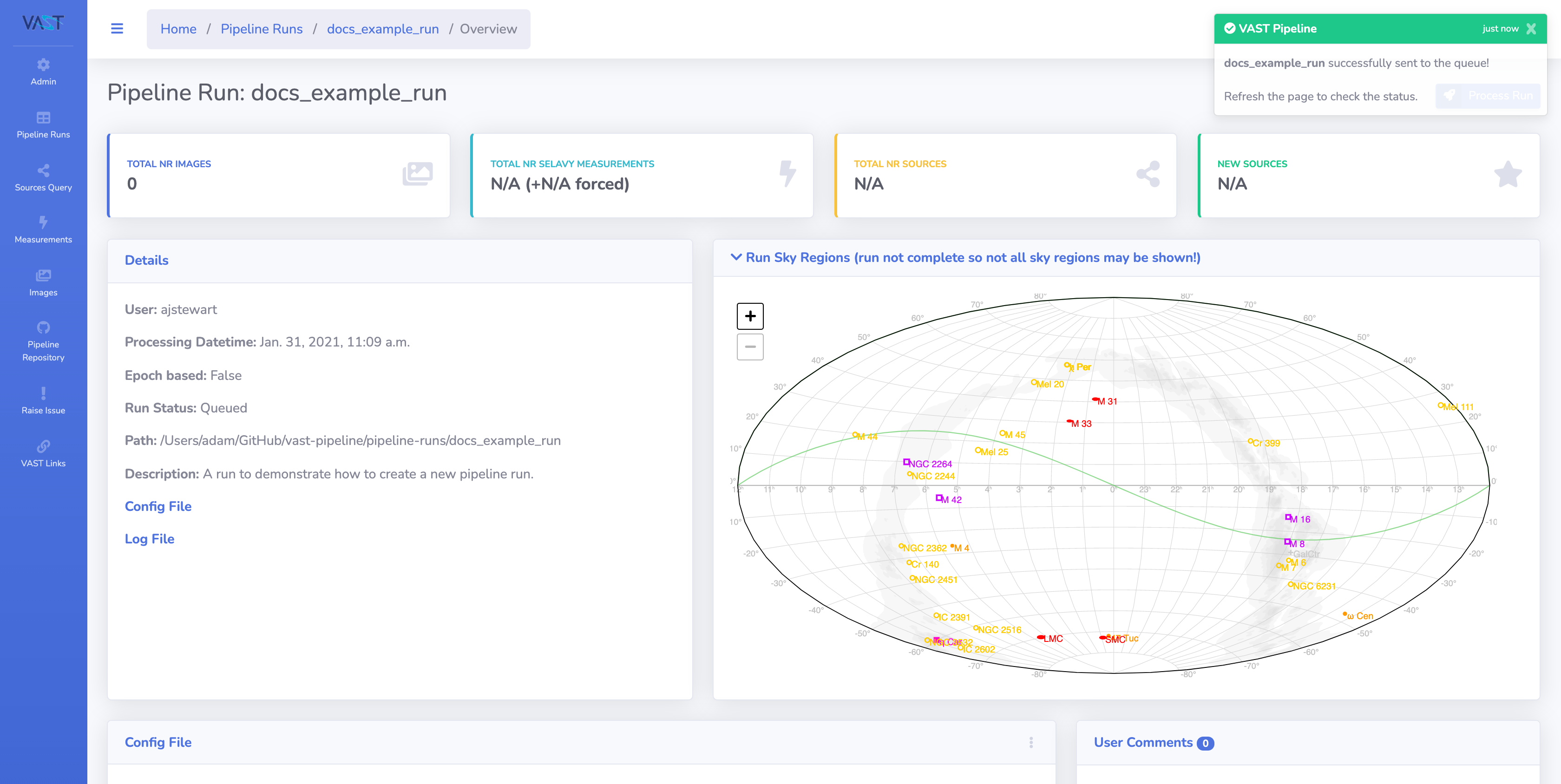Image resolution: width=1561 pixels, height=784 pixels.
Task: Zoom out on the sky map
Action: pyautogui.click(x=749, y=346)
